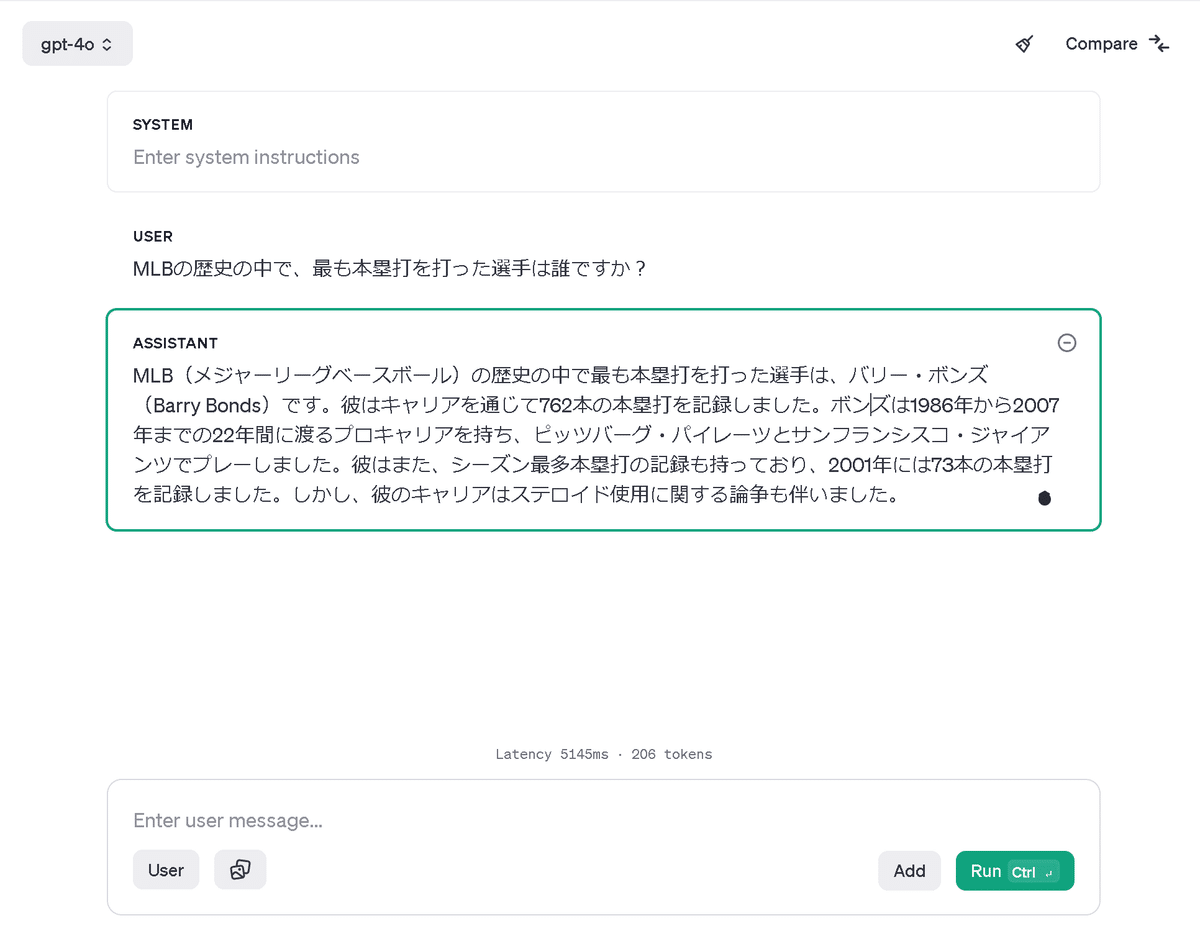Click the ASSISTANT role label
Image resolution: width=1200 pixels, height=939 pixels.
tap(175, 343)
